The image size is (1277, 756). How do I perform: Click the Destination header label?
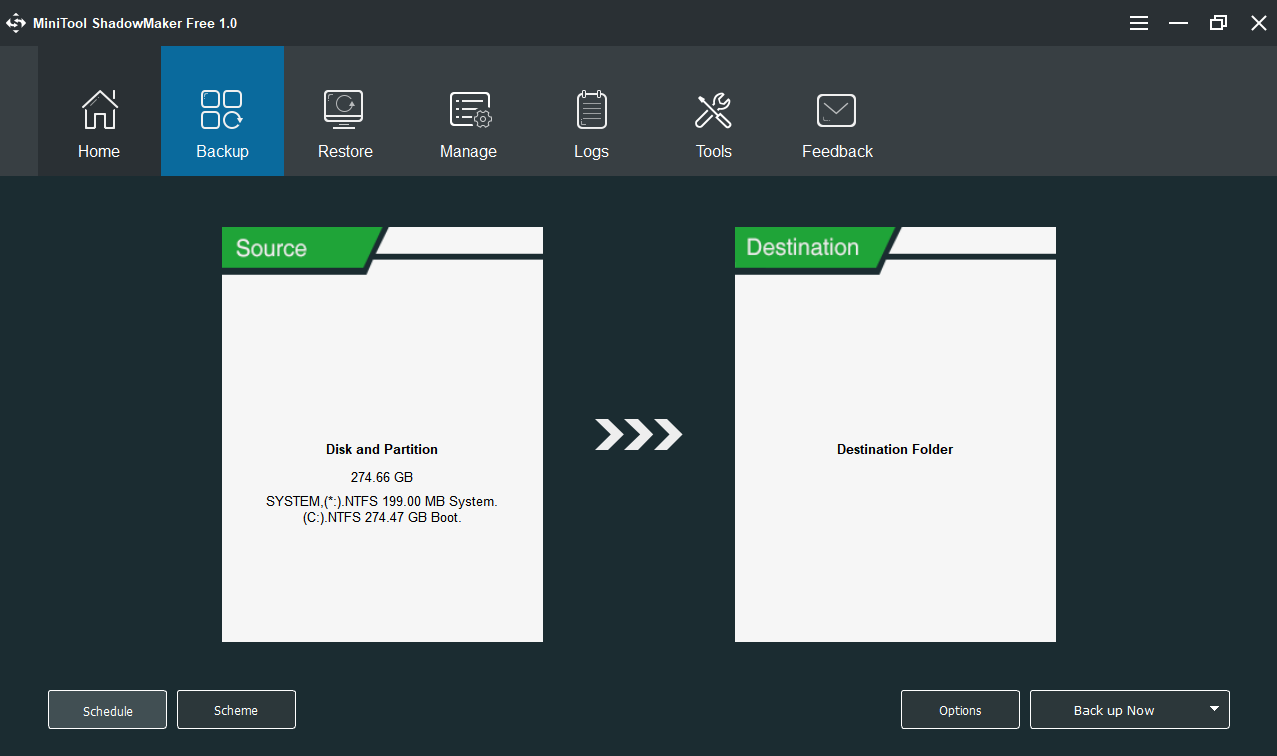tap(803, 247)
